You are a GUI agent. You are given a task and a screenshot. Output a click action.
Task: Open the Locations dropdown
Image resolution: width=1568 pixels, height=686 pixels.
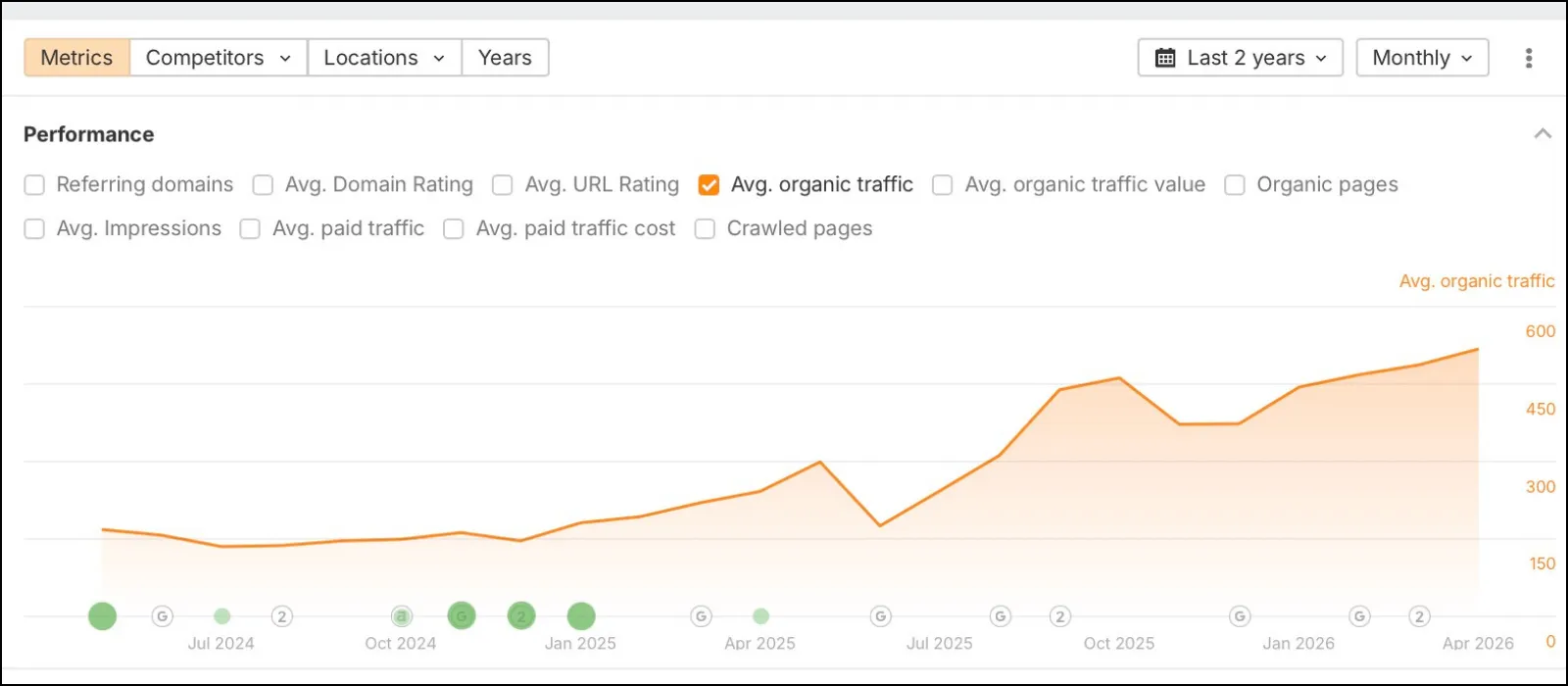click(x=384, y=58)
